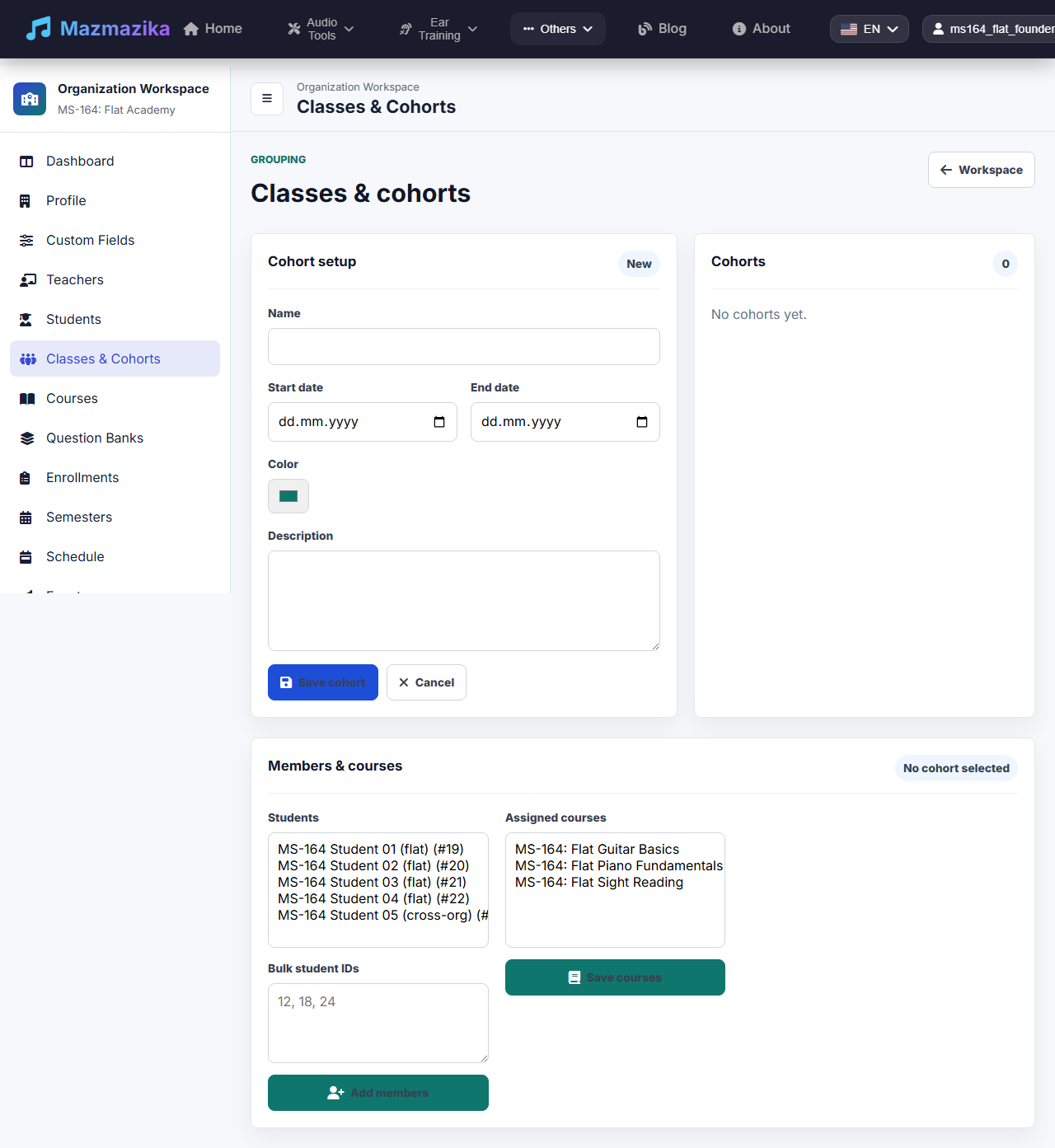Open the Start date calendar picker icon
The image size is (1055, 1148).
point(439,422)
